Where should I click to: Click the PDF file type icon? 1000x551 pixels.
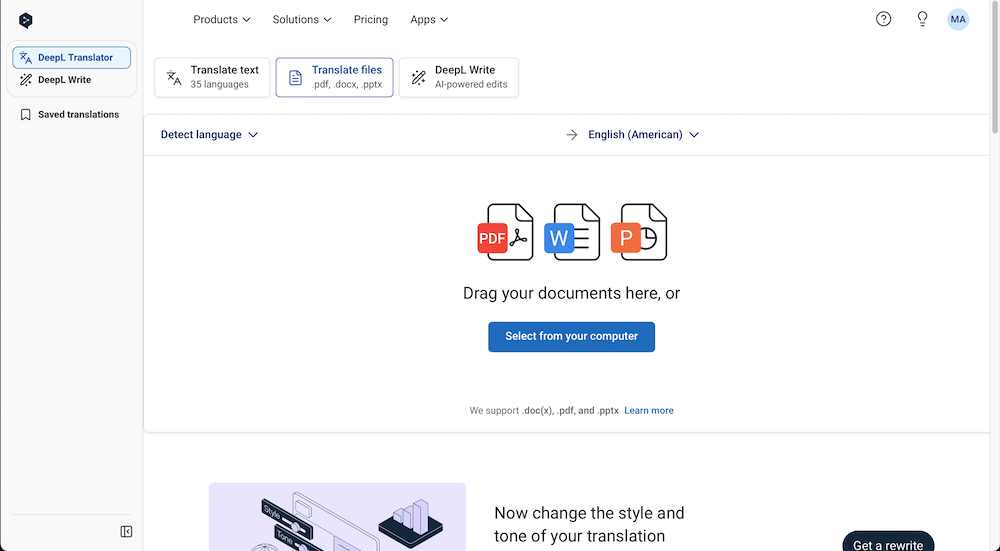click(505, 232)
